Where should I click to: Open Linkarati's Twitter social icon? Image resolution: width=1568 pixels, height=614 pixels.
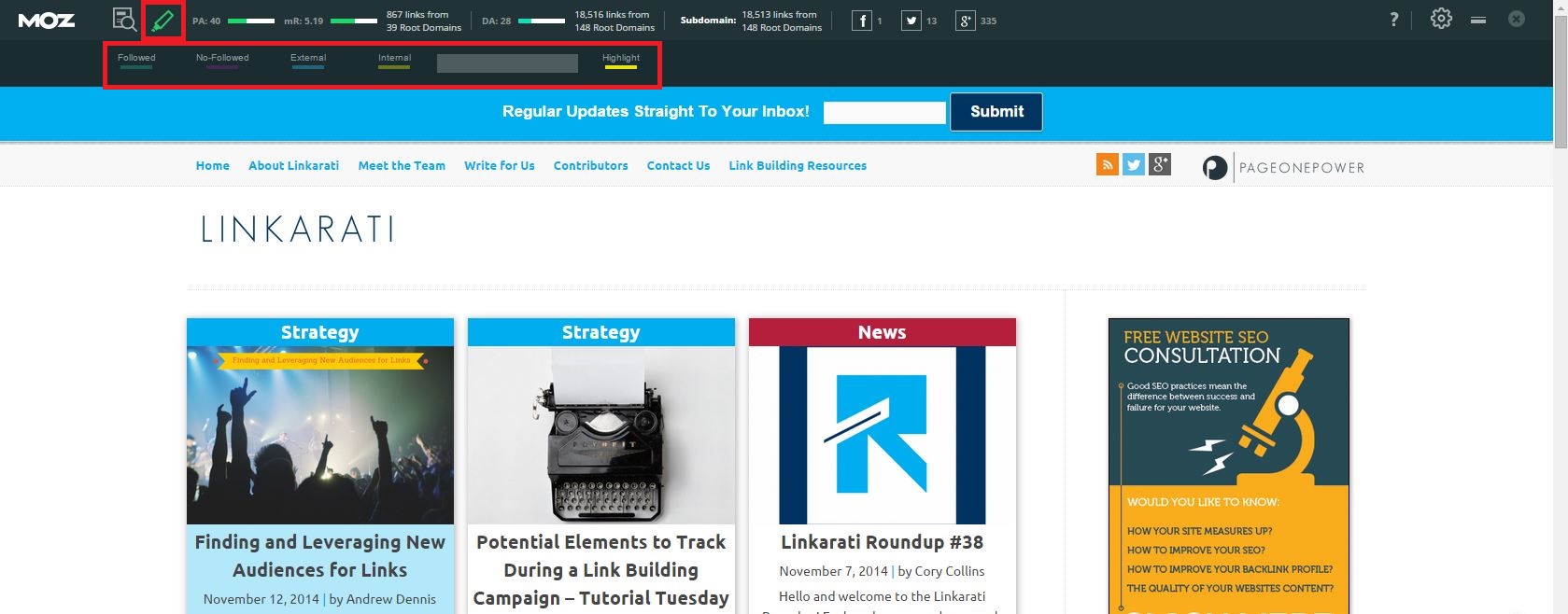(1134, 165)
